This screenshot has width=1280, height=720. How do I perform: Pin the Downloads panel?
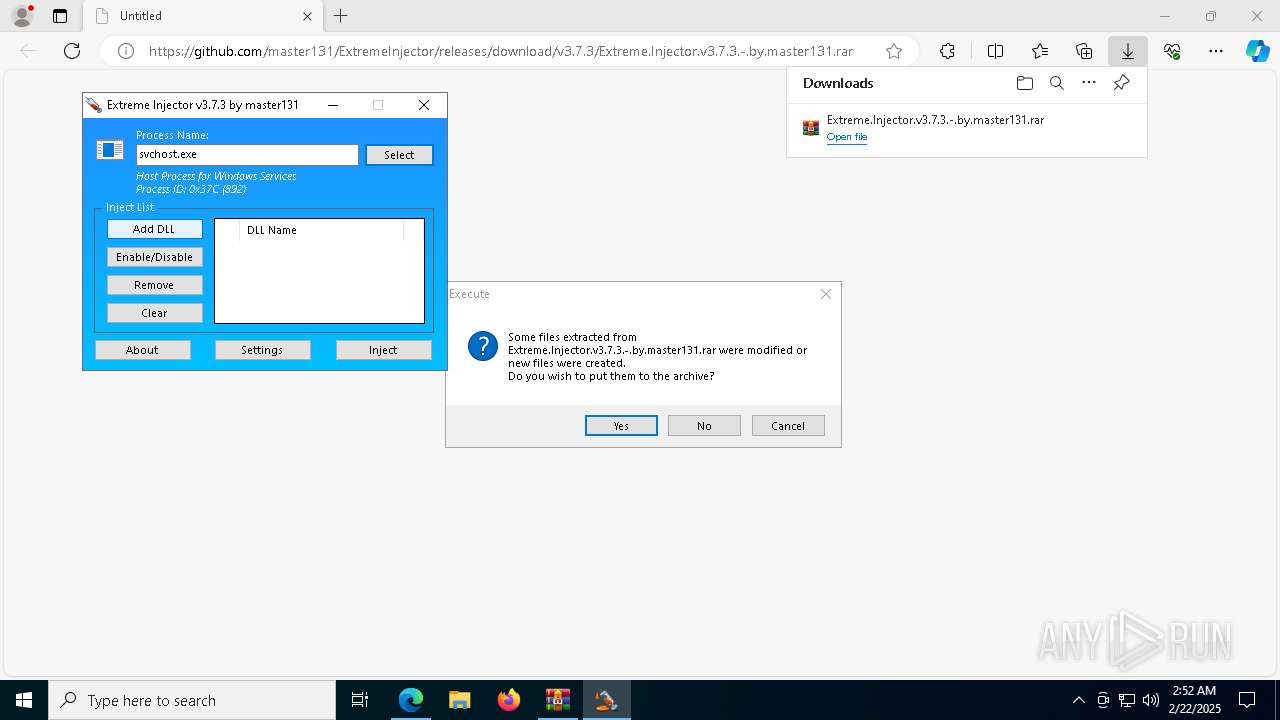click(1122, 83)
